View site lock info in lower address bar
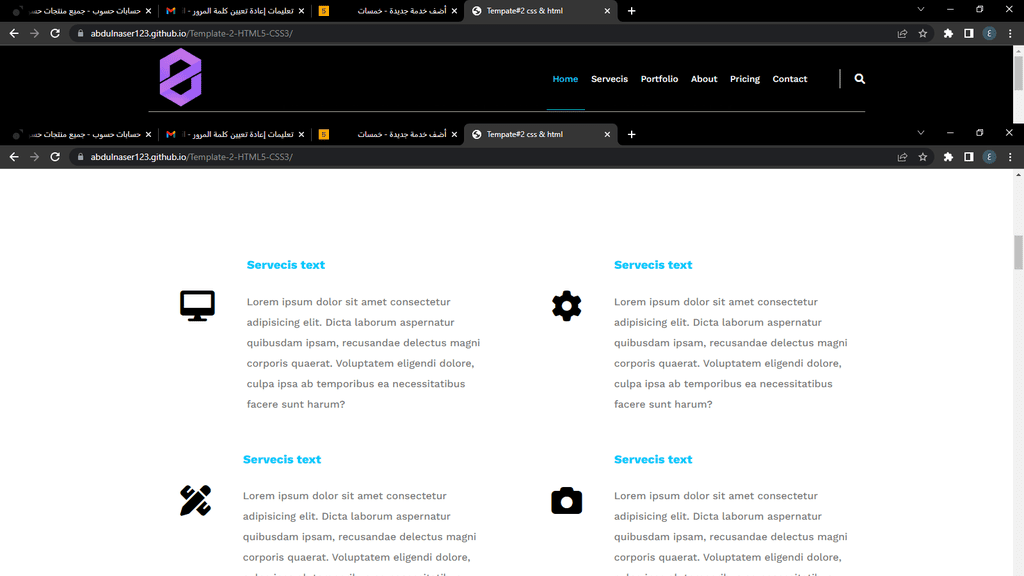Image resolution: width=1024 pixels, height=576 pixels. click(x=80, y=157)
